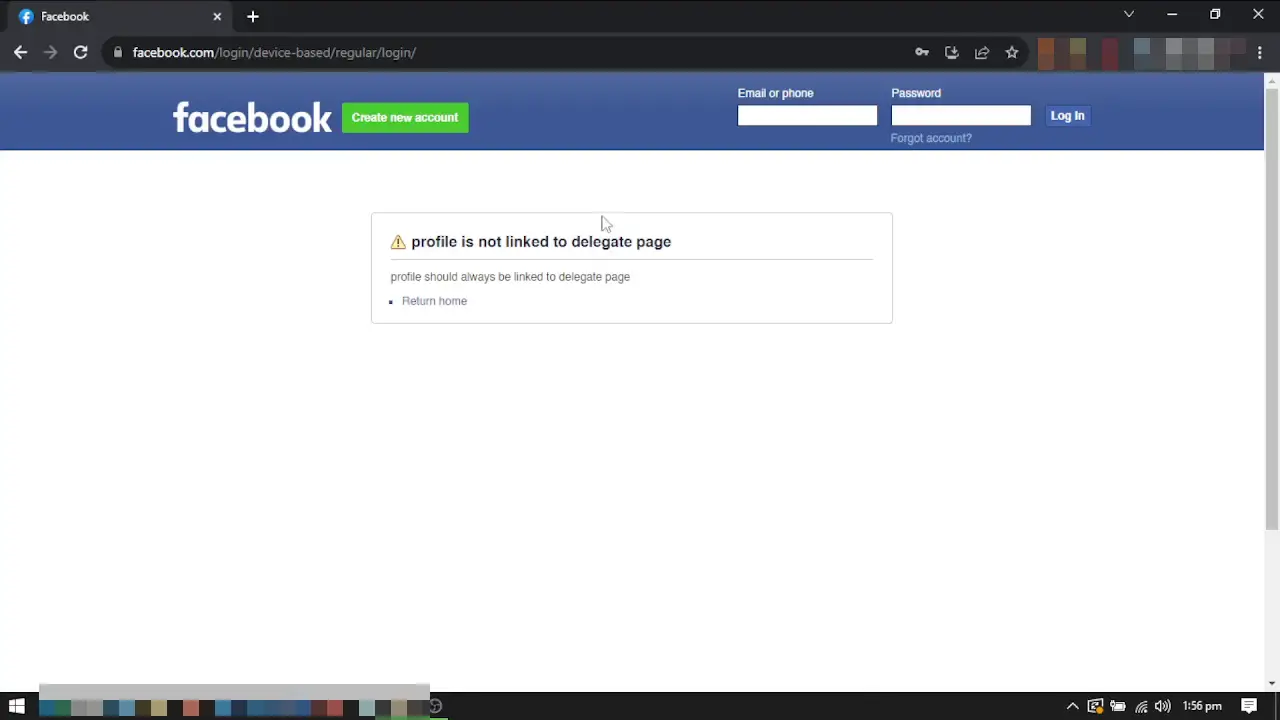This screenshot has height=720, width=1280.
Task: Click Return home link
Action: (434, 301)
